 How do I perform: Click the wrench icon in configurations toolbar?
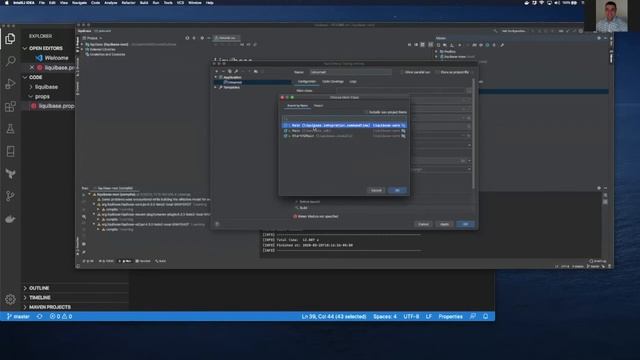point(236,71)
